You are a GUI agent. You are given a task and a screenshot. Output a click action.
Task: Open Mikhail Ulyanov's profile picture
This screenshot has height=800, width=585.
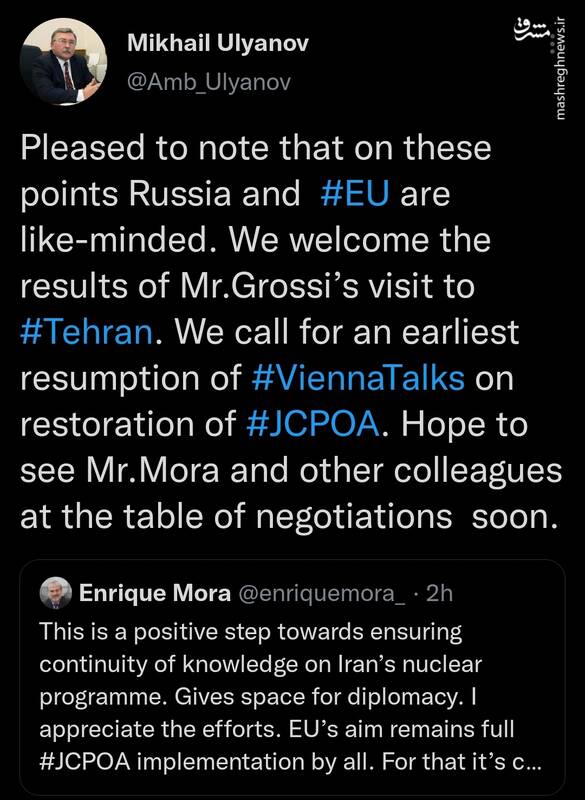click(x=64, y=63)
